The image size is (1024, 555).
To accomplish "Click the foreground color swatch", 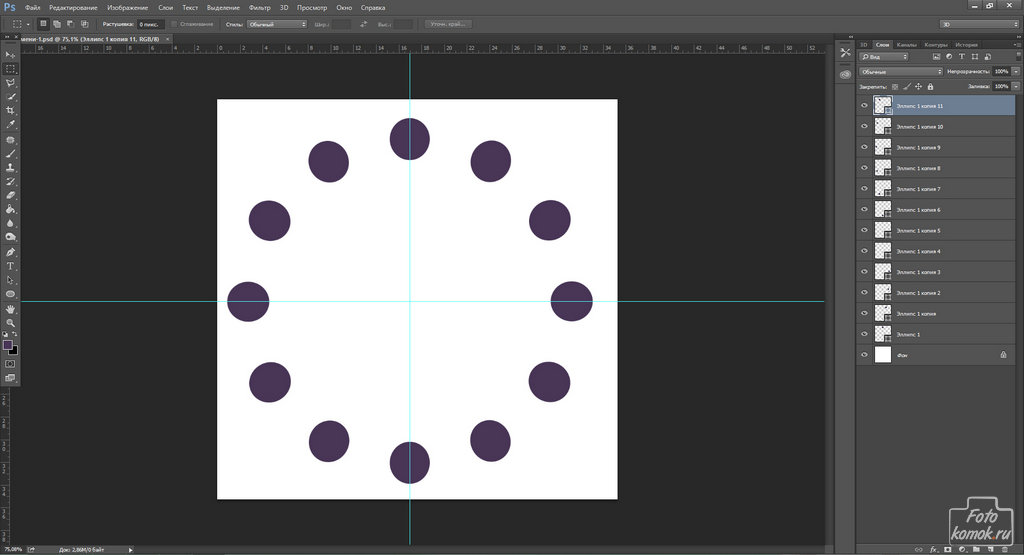I will [8, 344].
